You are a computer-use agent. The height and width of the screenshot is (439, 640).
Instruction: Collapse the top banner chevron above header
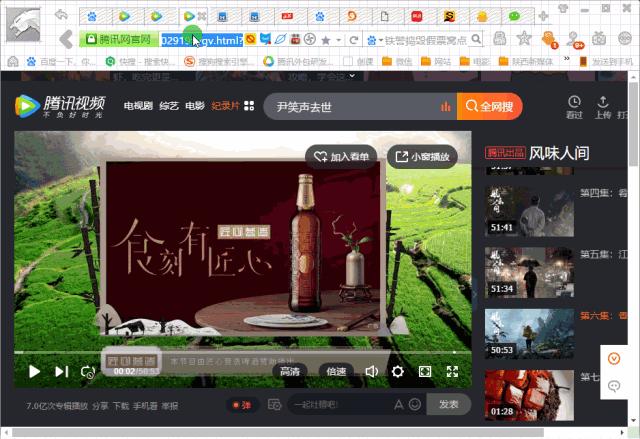(352, 75)
